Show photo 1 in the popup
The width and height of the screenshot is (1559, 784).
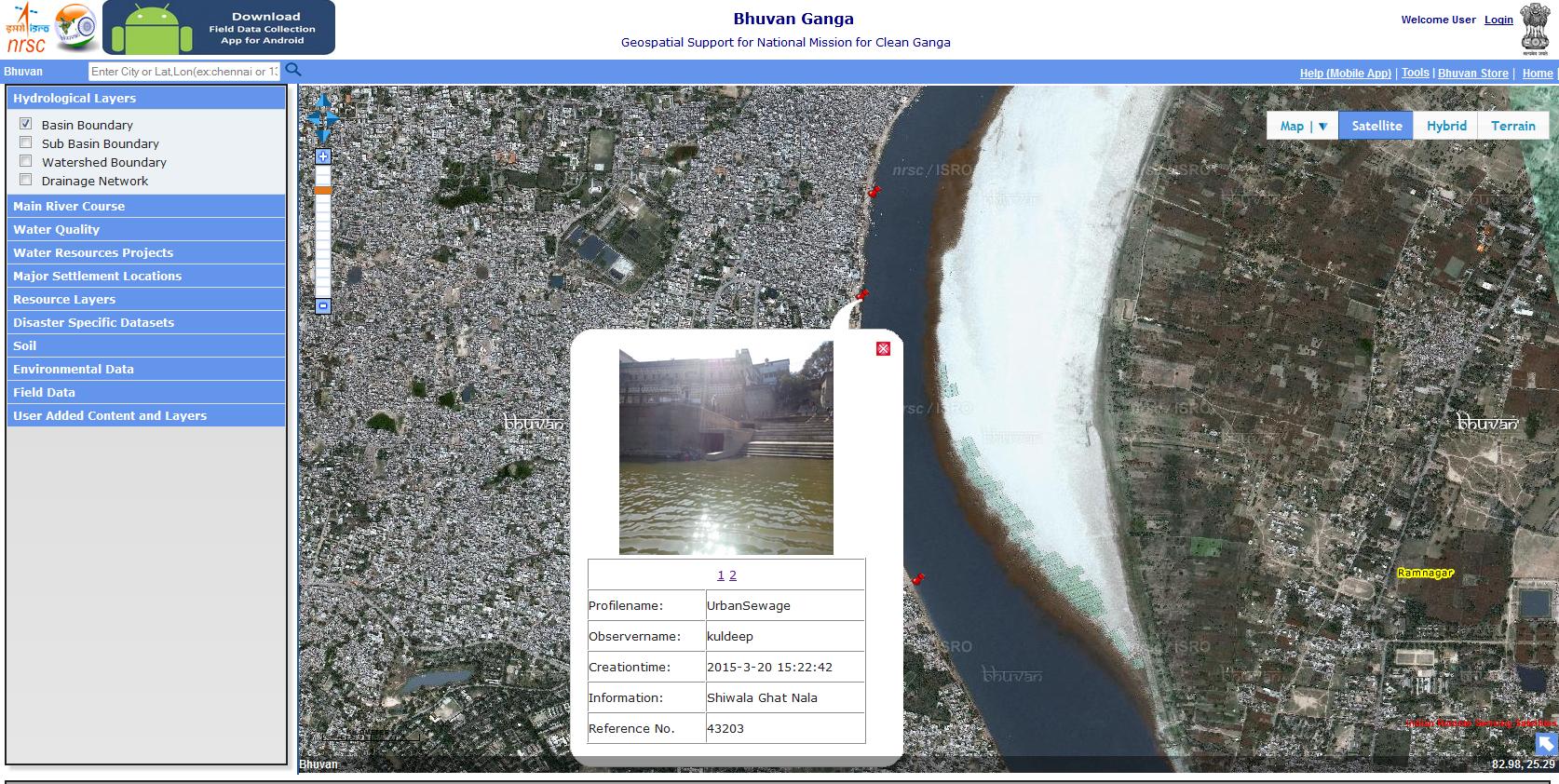click(721, 575)
